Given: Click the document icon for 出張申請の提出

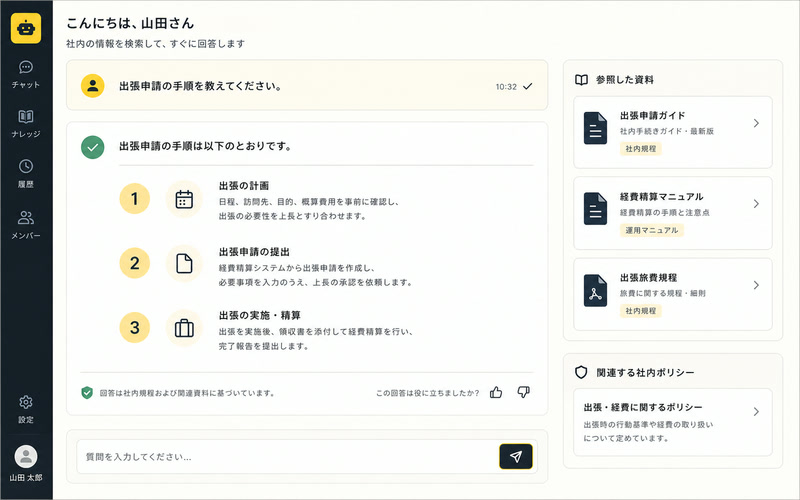Looking at the screenshot, I should pyautogui.click(x=184, y=264).
